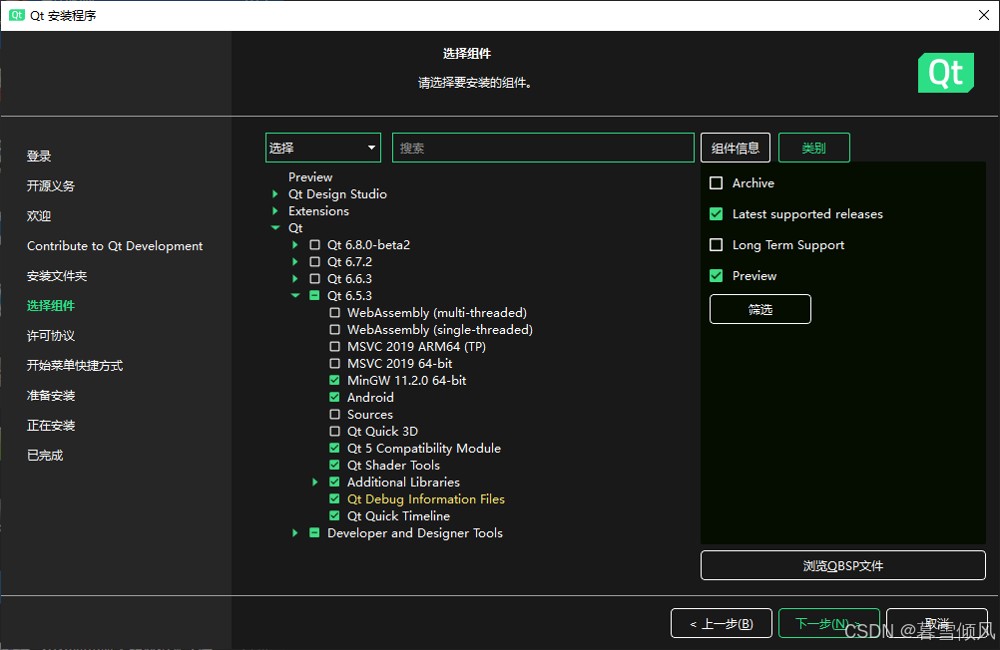The height and width of the screenshot is (650, 1000).
Task: Check the Qt Quick 3D checkbox
Action: click(x=334, y=431)
